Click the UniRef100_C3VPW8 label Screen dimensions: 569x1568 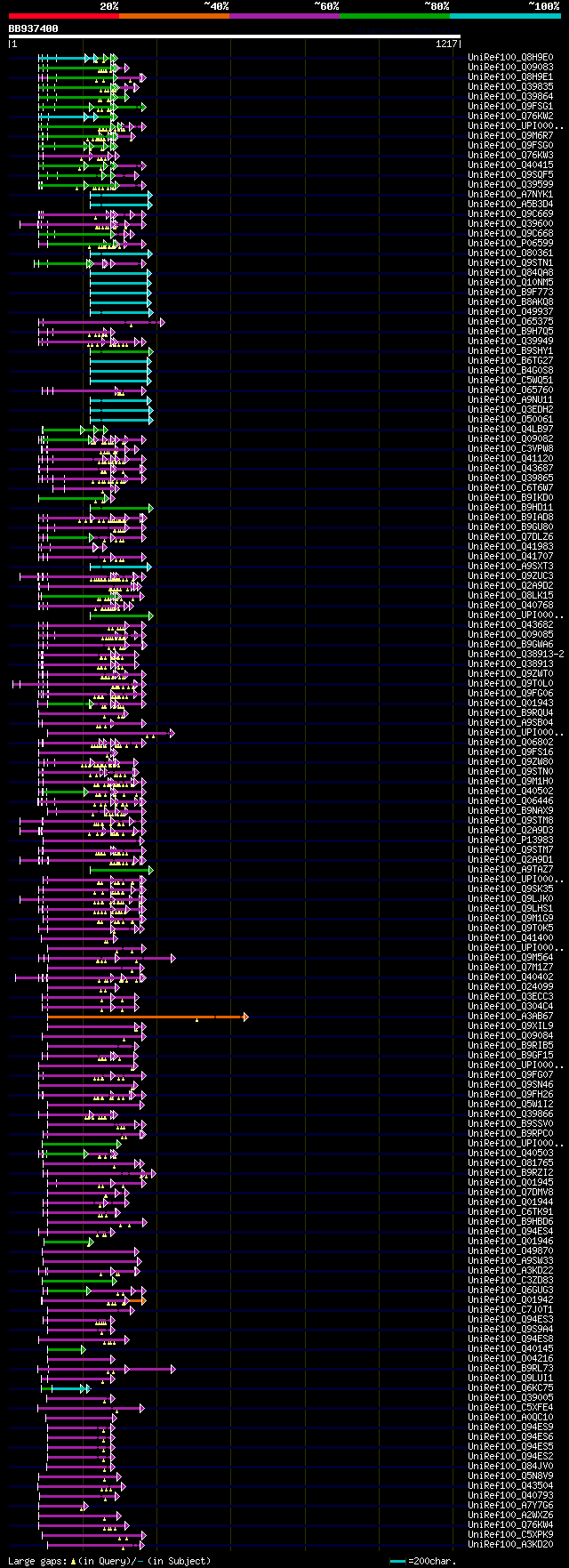coord(510,449)
